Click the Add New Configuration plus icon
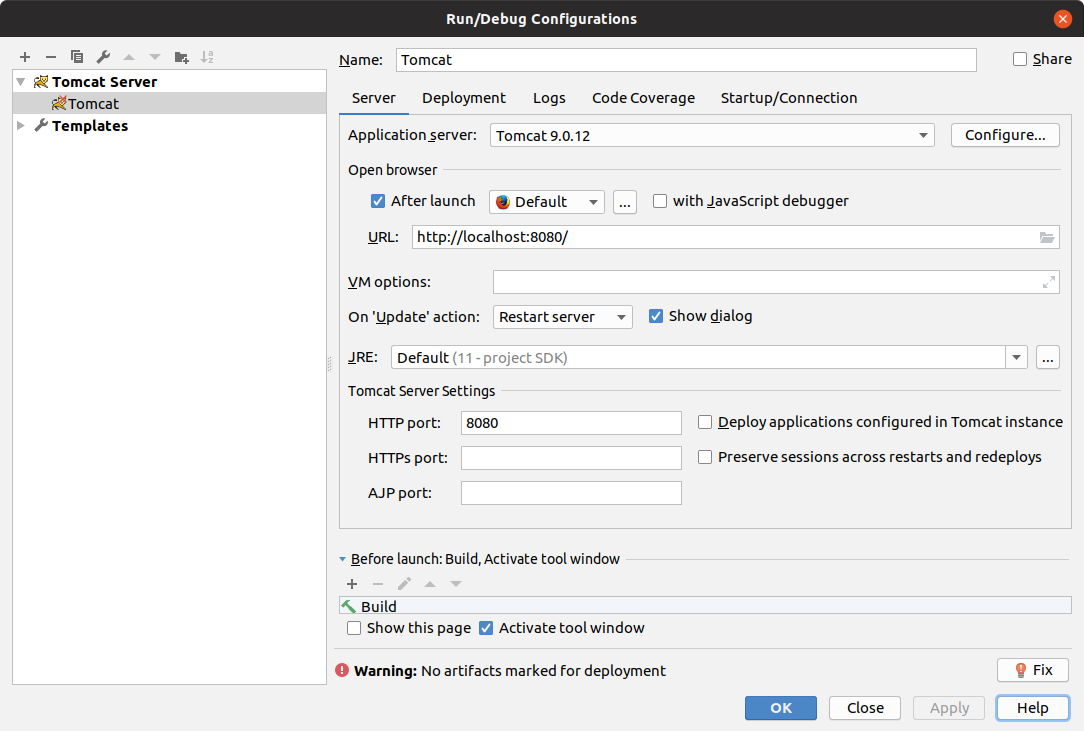 [25, 57]
